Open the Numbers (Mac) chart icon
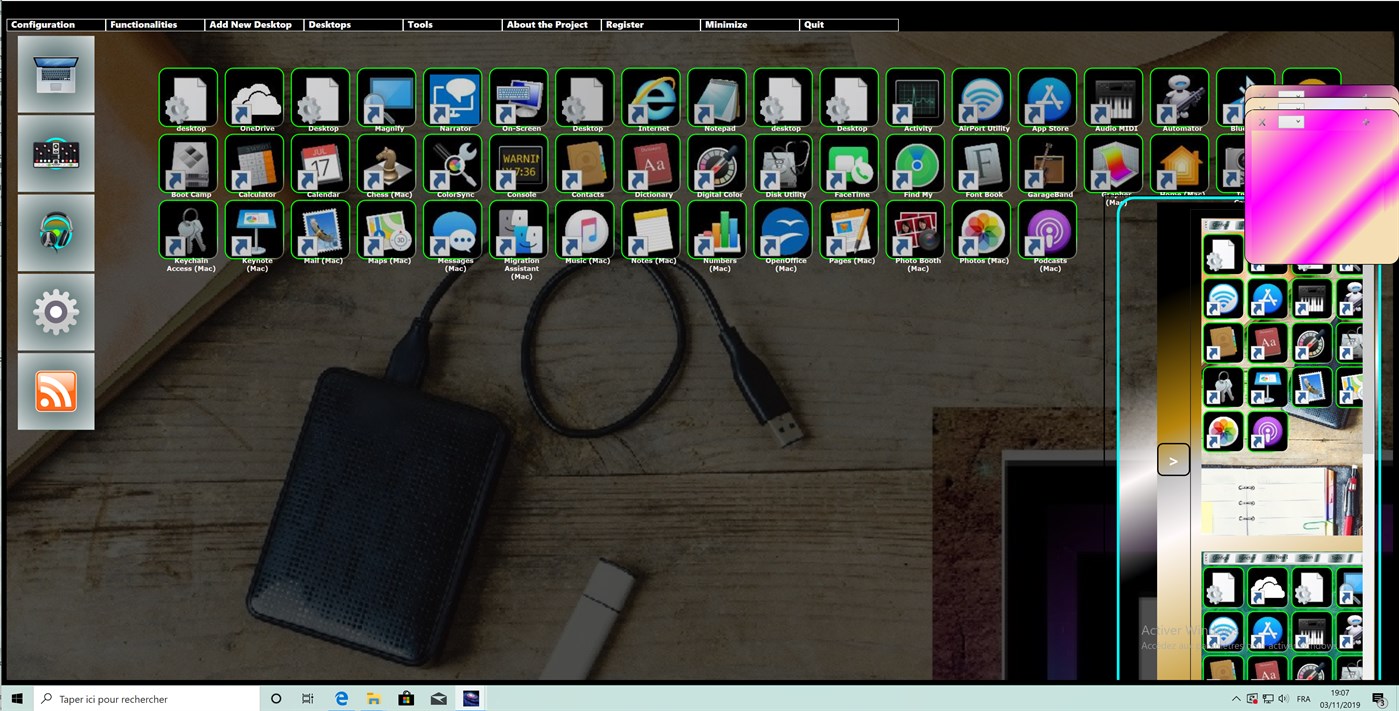The height and width of the screenshot is (711, 1399). [x=718, y=229]
